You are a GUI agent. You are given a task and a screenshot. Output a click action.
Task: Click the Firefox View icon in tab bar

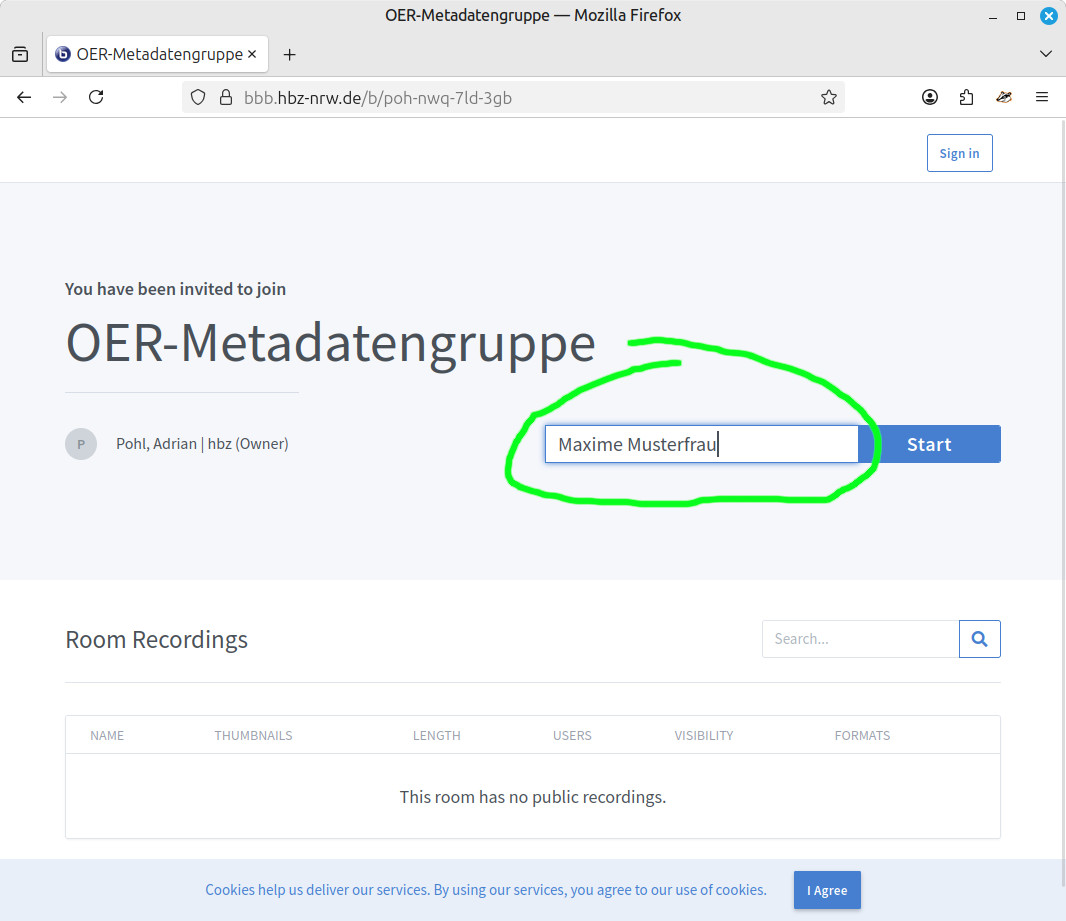pos(20,54)
